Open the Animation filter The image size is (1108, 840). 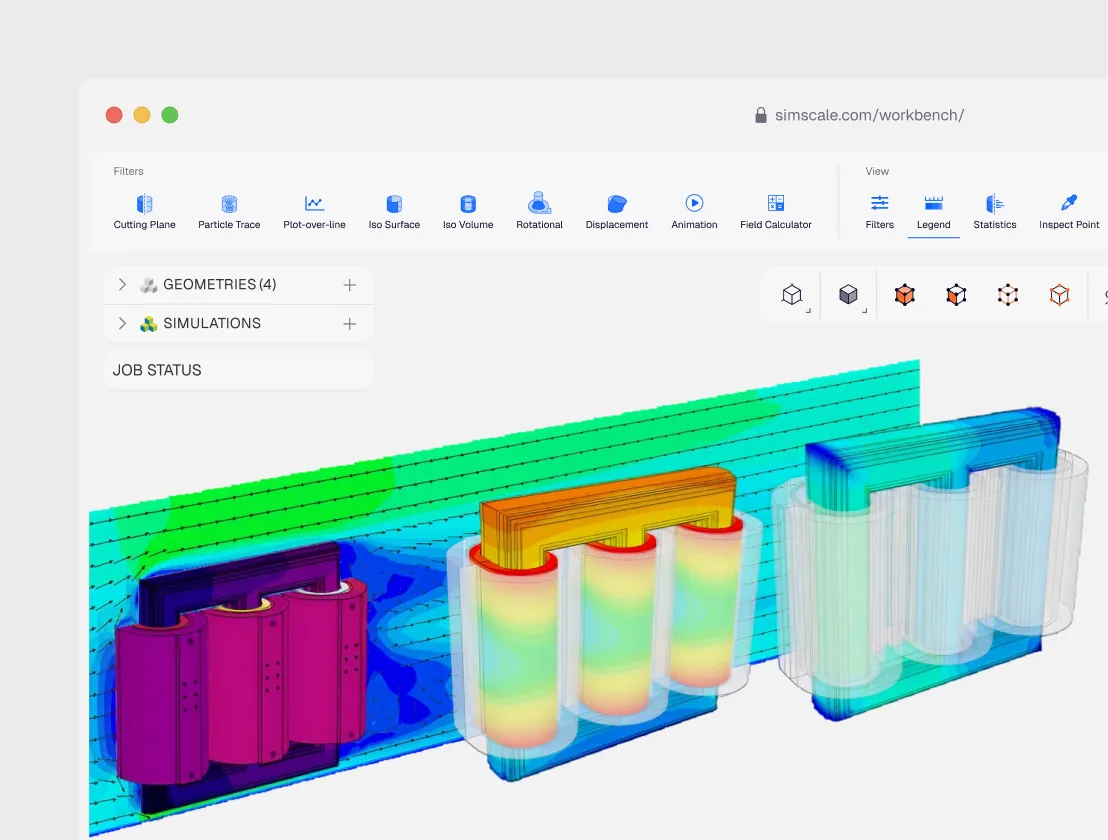(x=694, y=211)
